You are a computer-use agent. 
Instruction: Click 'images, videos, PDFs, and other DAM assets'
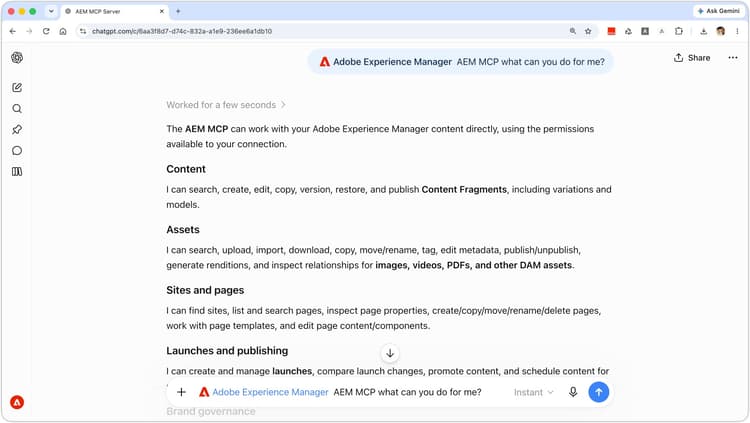(x=474, y=265)
